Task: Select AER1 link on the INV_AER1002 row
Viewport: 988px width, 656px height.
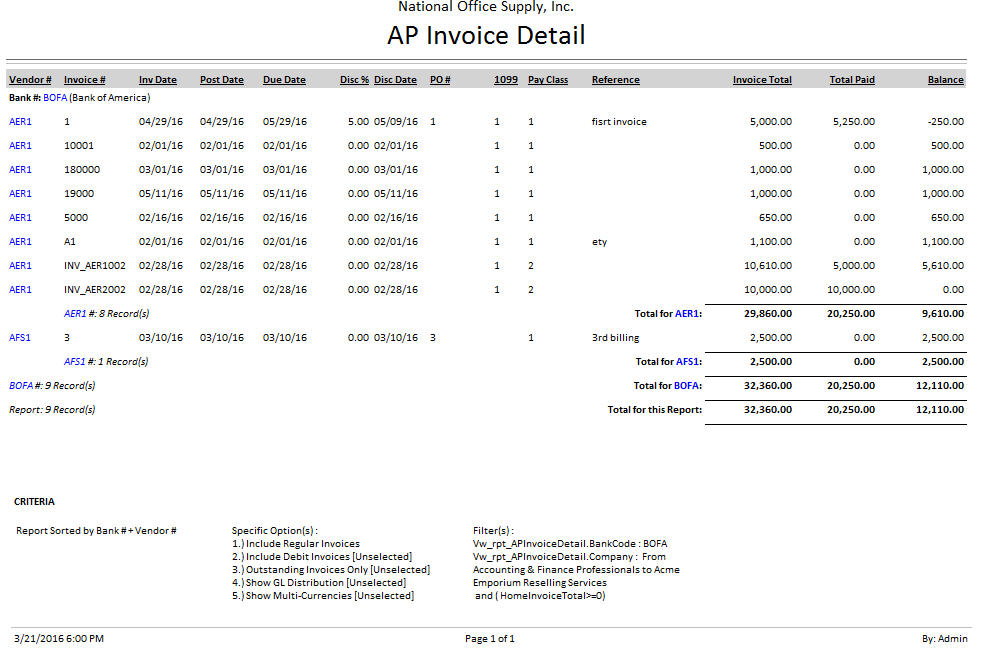Action: click(x=20, y=266)
